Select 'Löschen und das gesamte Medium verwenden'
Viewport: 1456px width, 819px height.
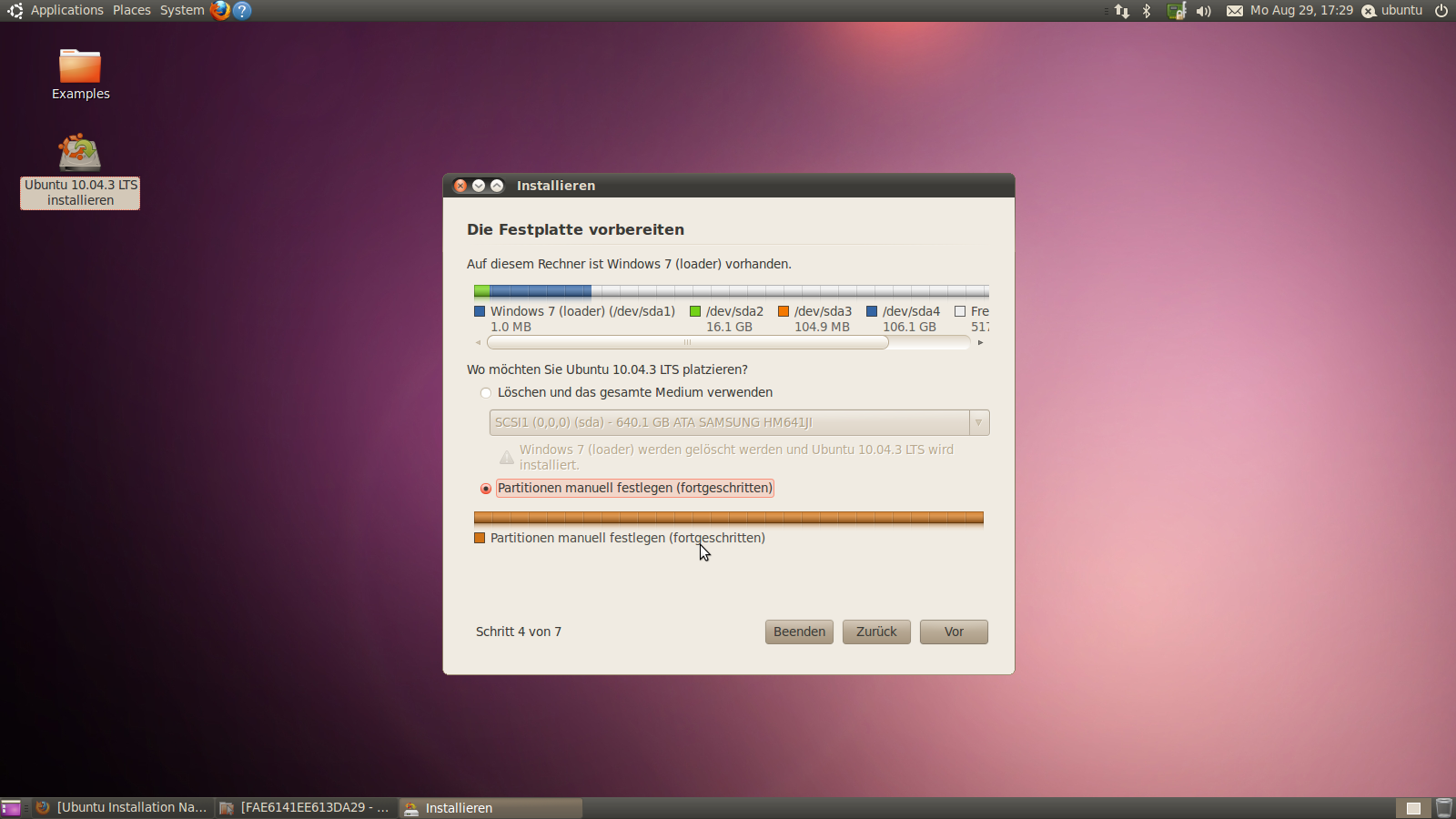(486, 393)
